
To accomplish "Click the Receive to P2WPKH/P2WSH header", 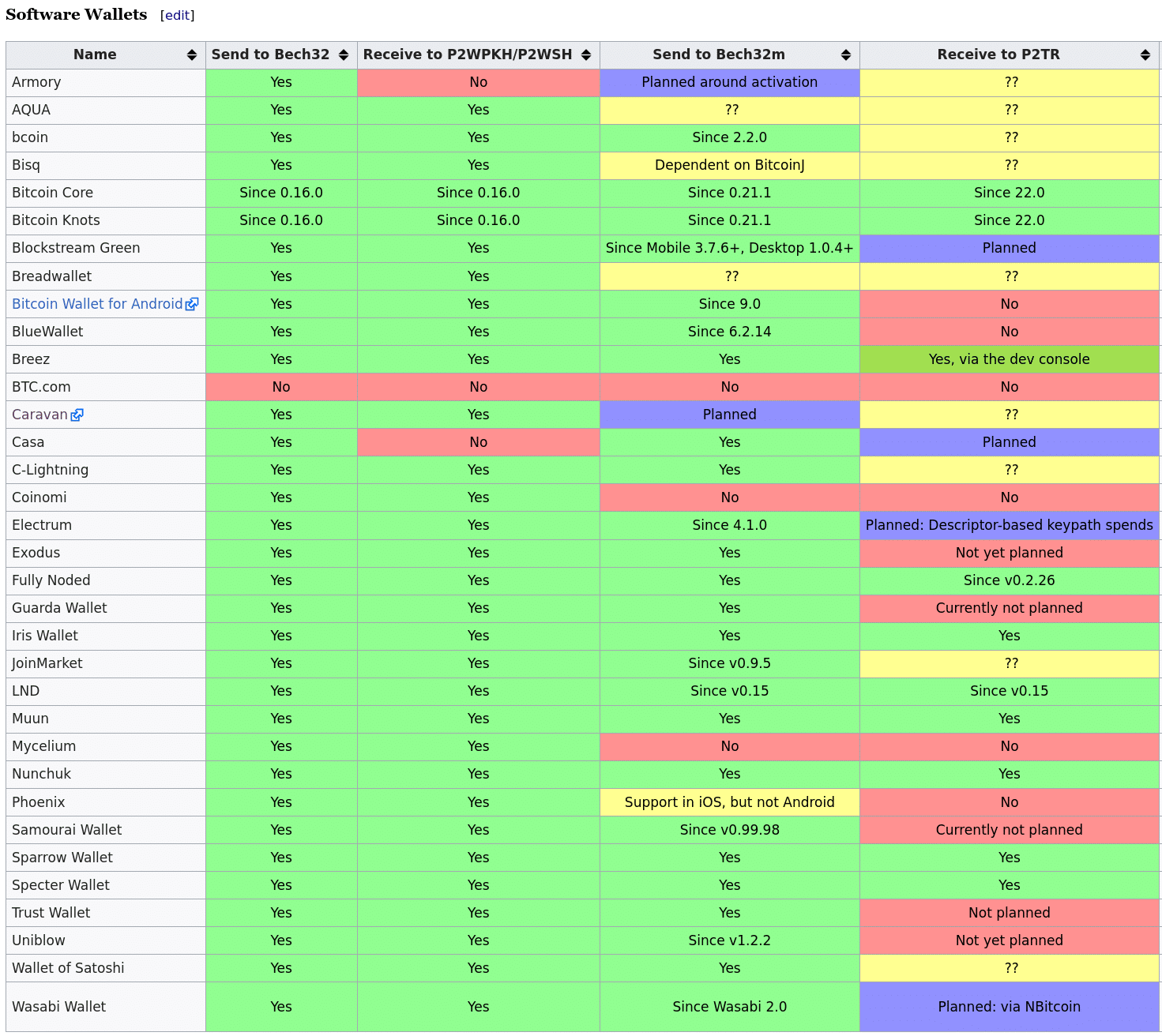I will coord(479,54).
